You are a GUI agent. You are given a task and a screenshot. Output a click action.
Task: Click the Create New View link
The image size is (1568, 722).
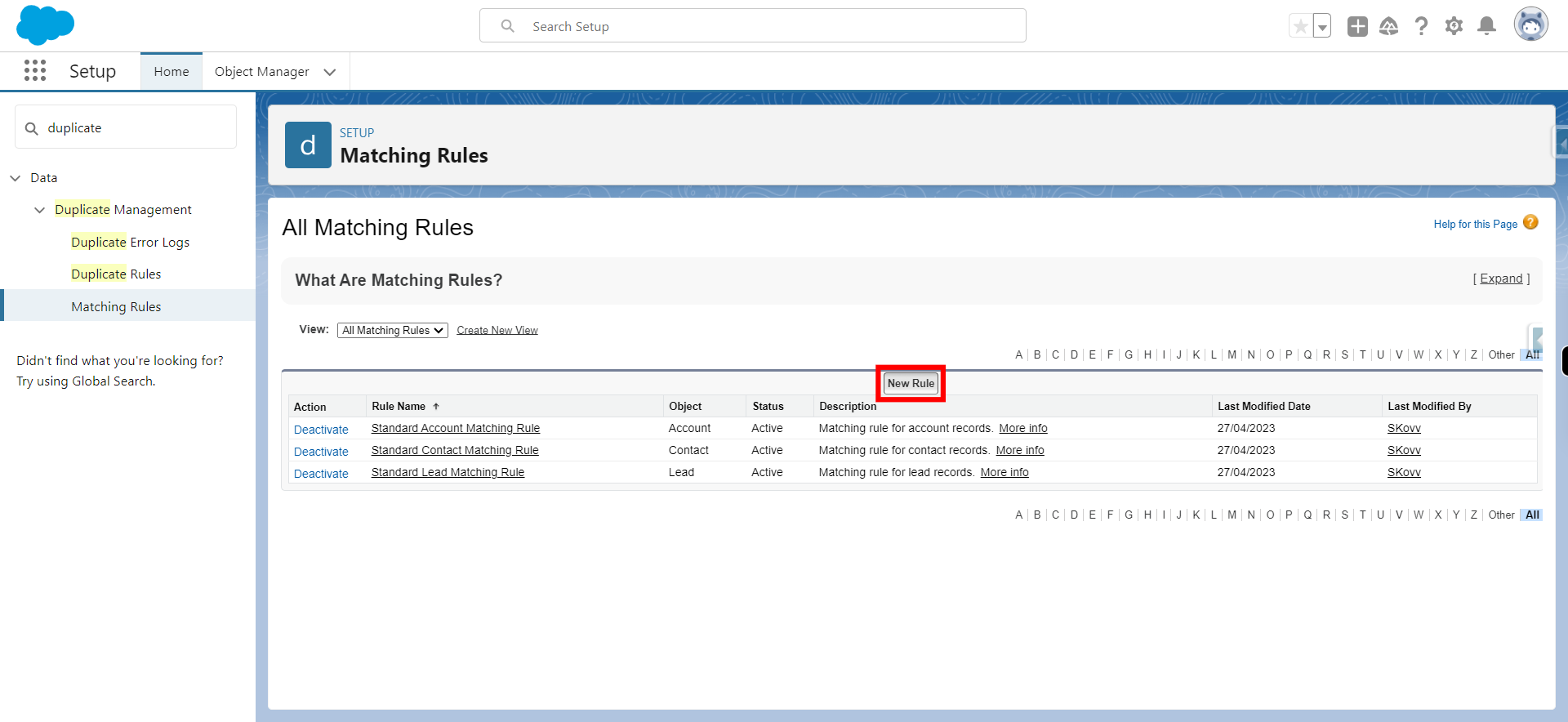point(497,330)
